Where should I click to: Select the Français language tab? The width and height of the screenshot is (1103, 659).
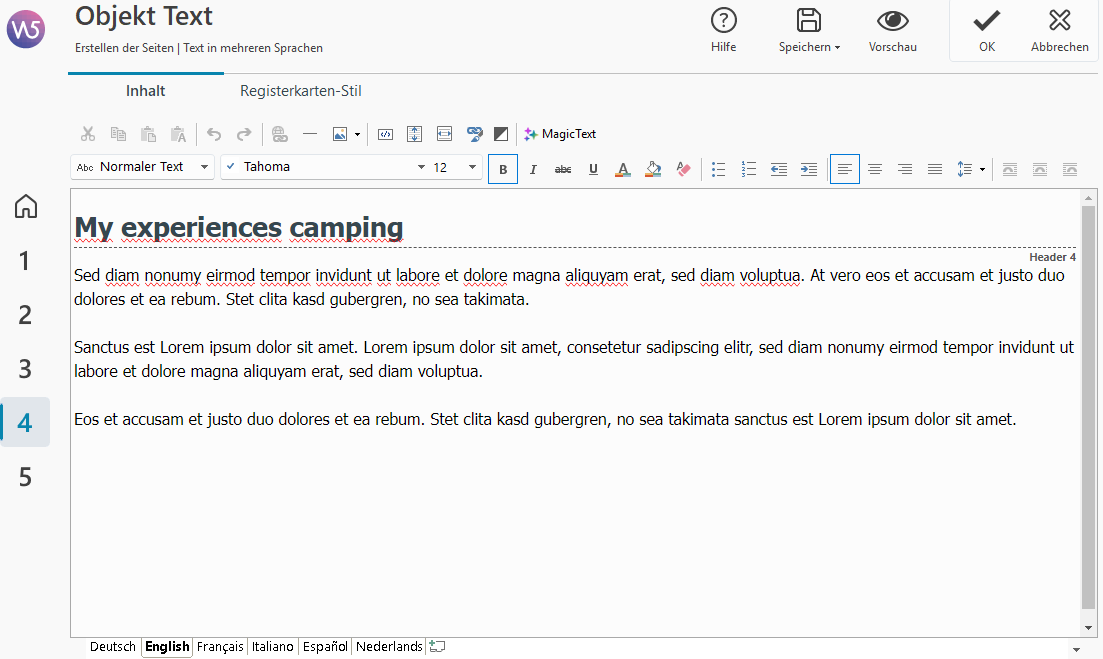pyautogui.click(x=220, y=647)
